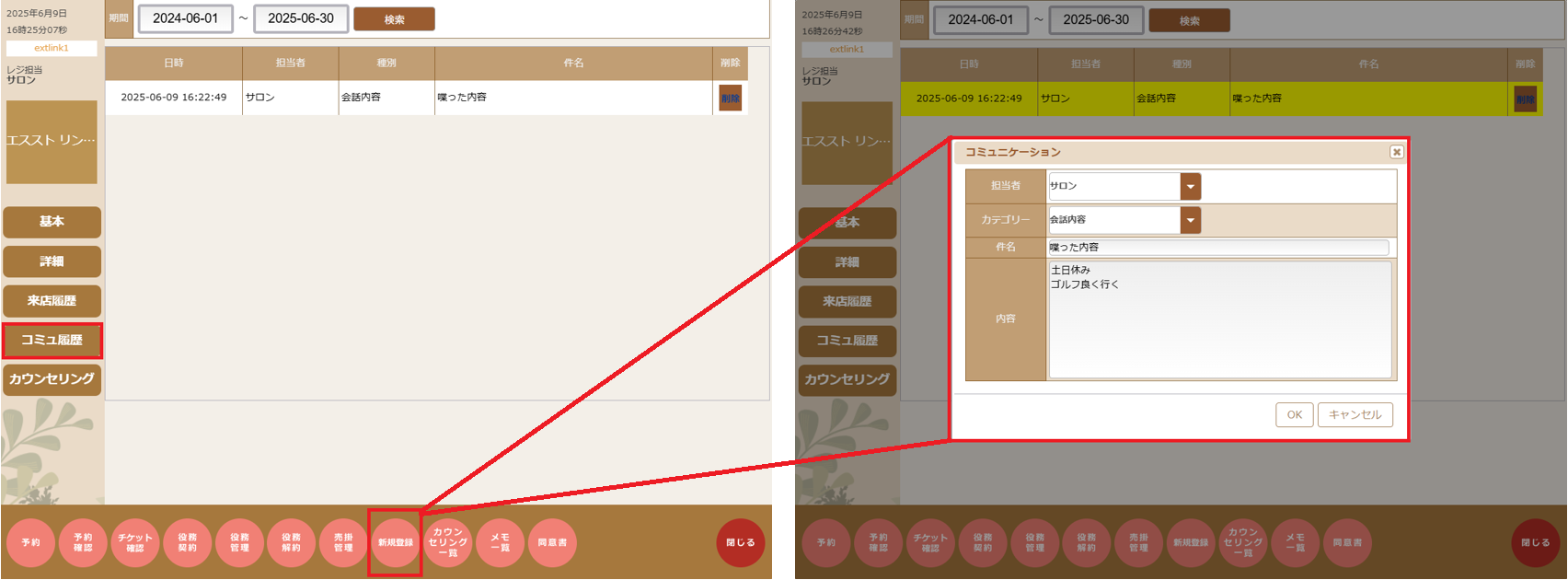The width and height of the screenshot is (1568, 580).
Task: Click 件名 input field showing 喋った内容
Action: [1218, 247]
